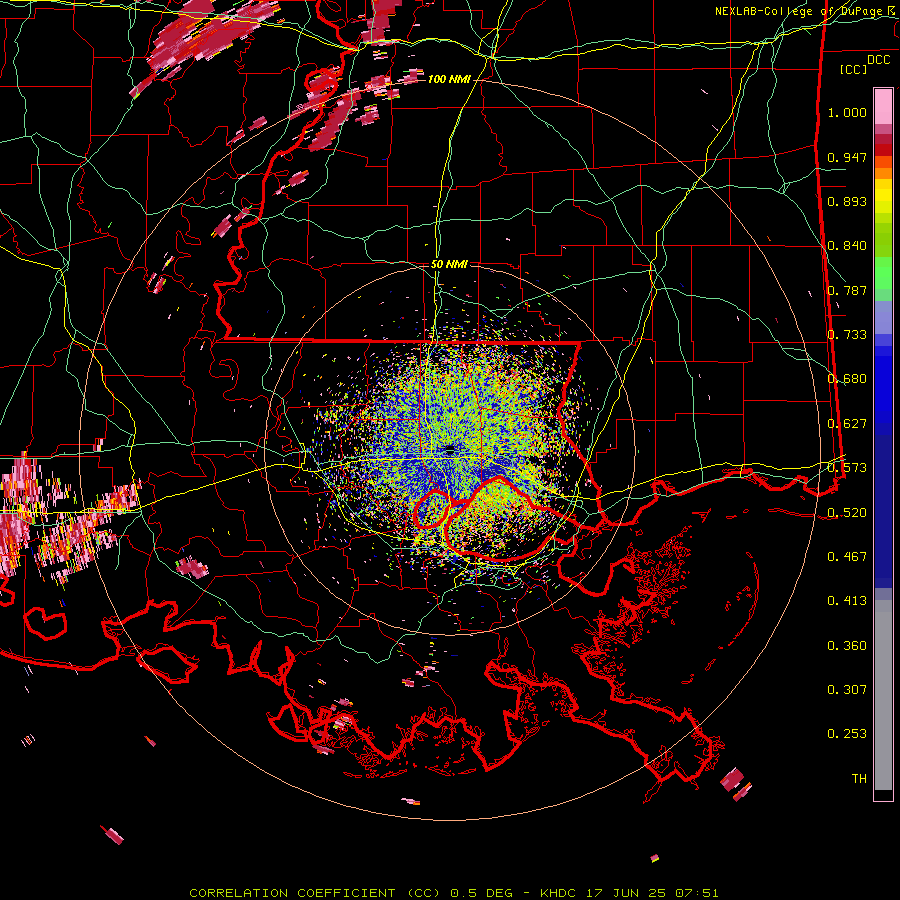900x900 pixels.
Task: Click the 1.000 value on the color scale
Action: 847,112
